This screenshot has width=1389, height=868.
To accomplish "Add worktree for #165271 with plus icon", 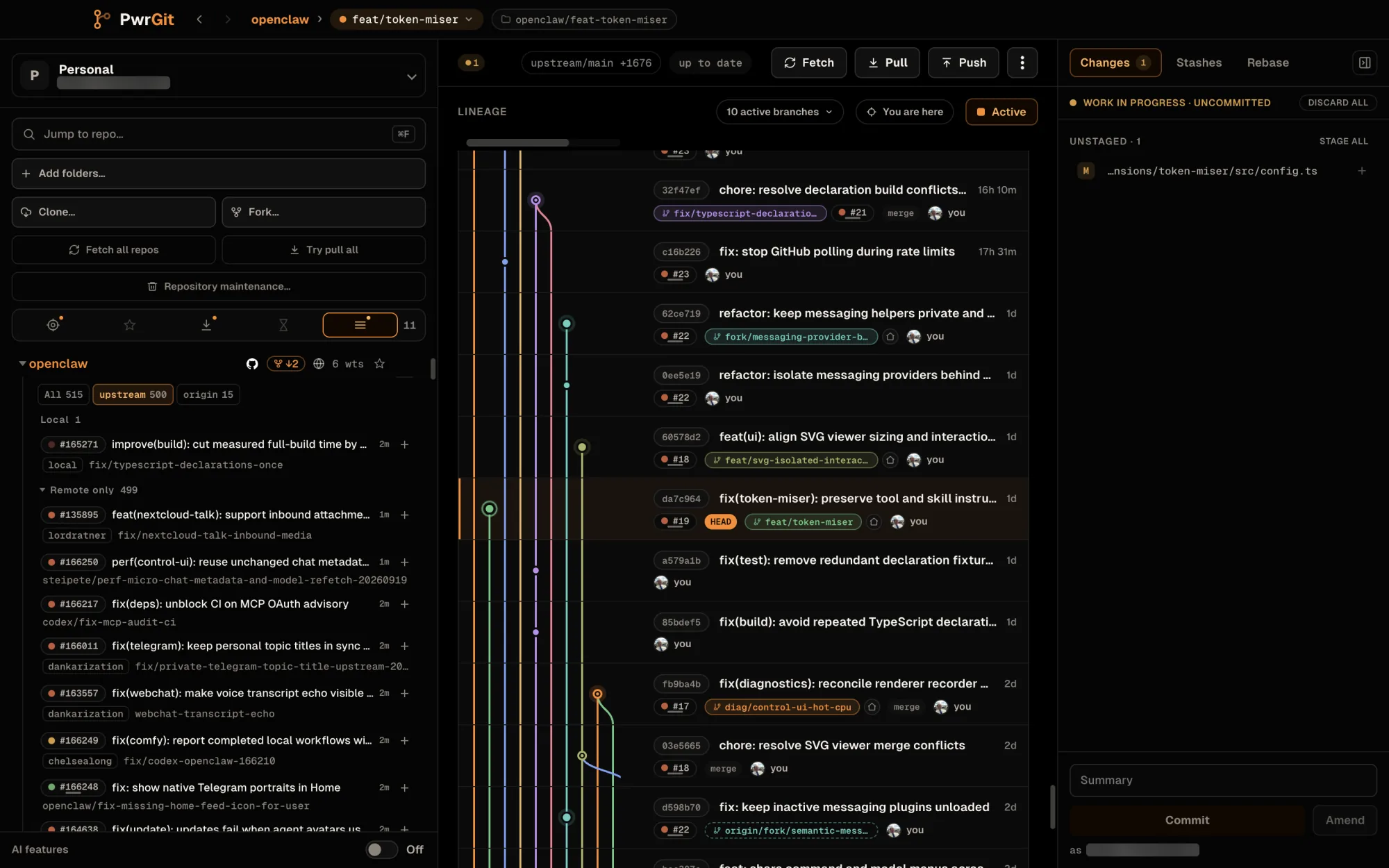I will pos(404,444).
